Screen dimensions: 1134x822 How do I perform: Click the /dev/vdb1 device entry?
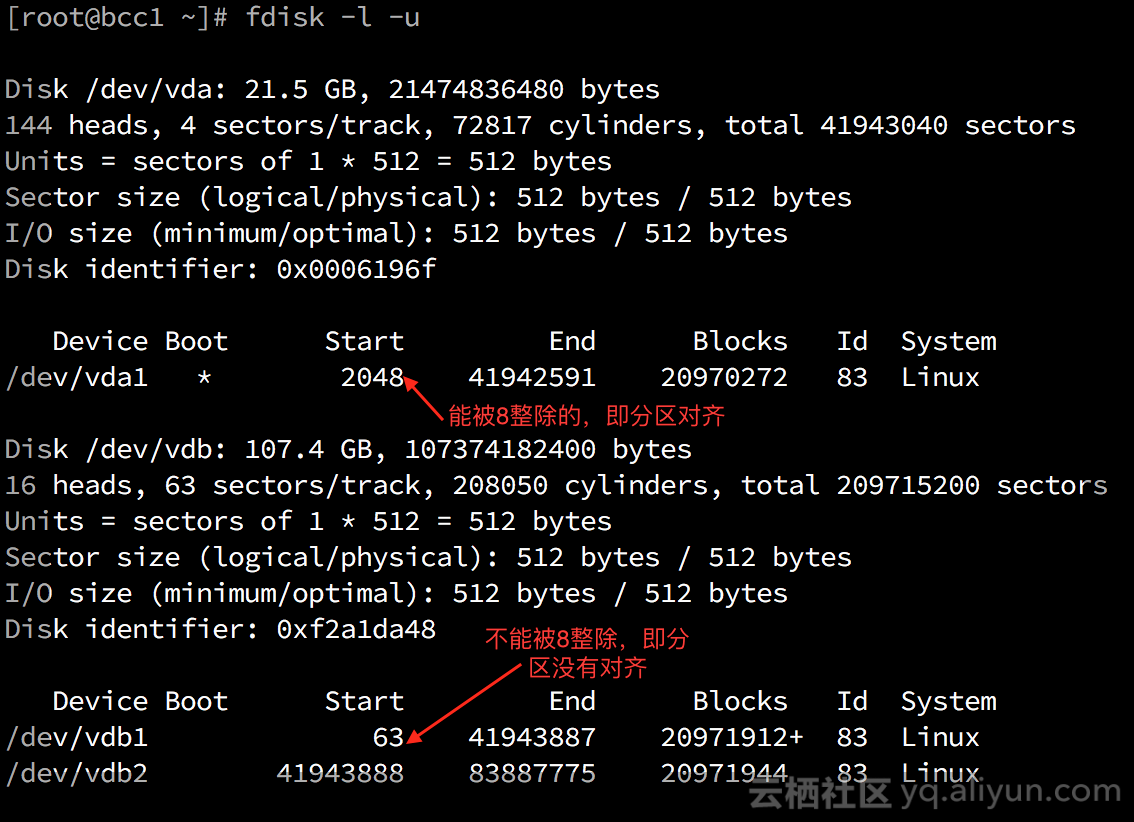76,737
